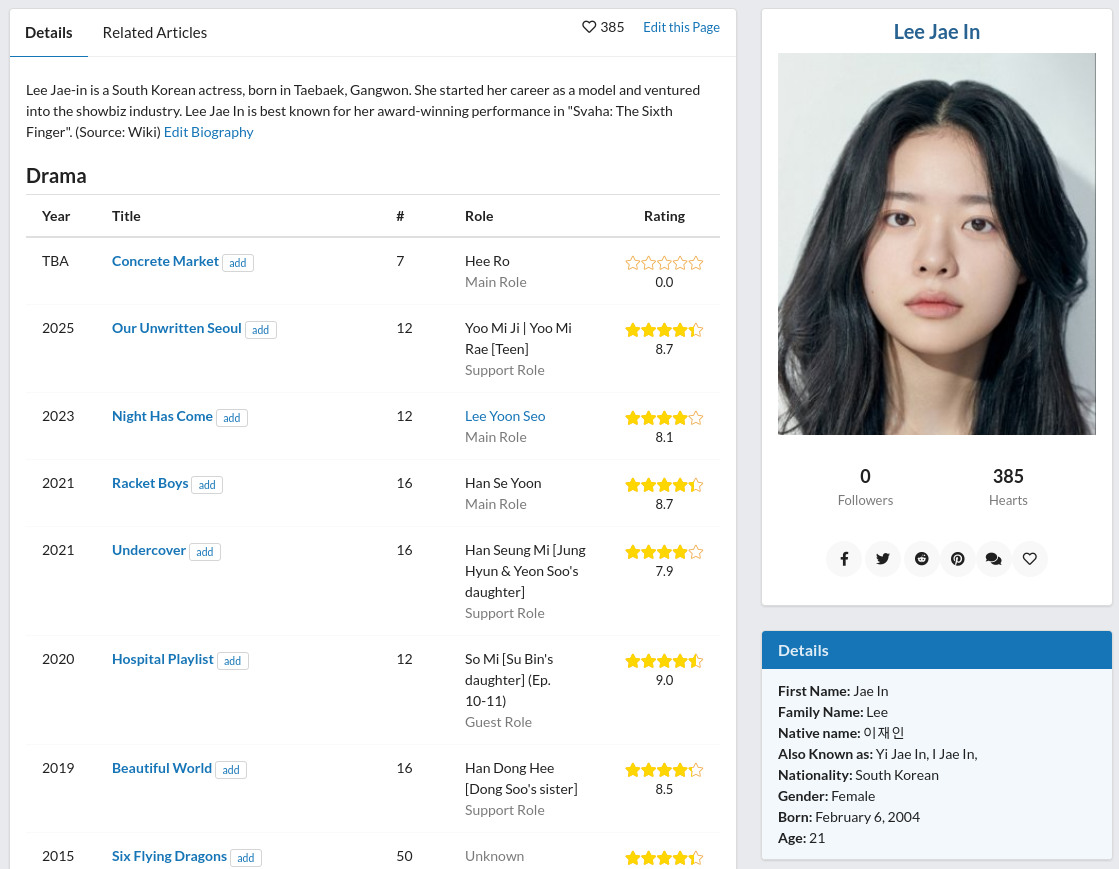The height and width of the screenshot is (869, 1119).
Task: Click star rating of Undercover
Action: [664, 552]
